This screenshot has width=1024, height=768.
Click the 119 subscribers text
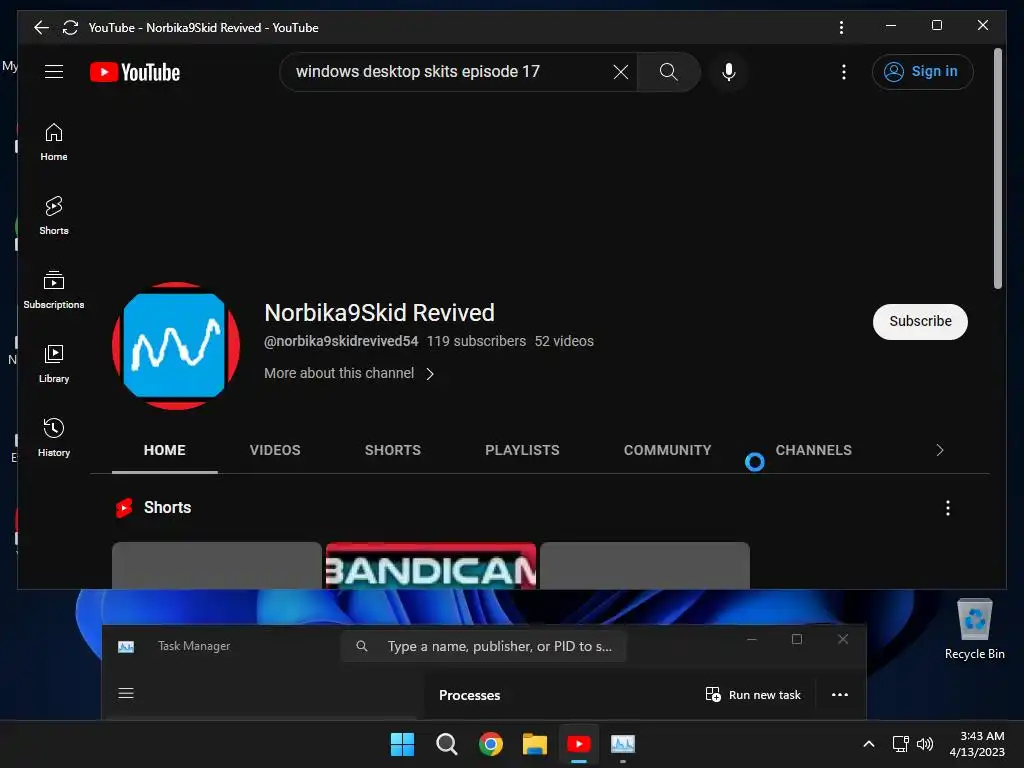click(476, 341)
